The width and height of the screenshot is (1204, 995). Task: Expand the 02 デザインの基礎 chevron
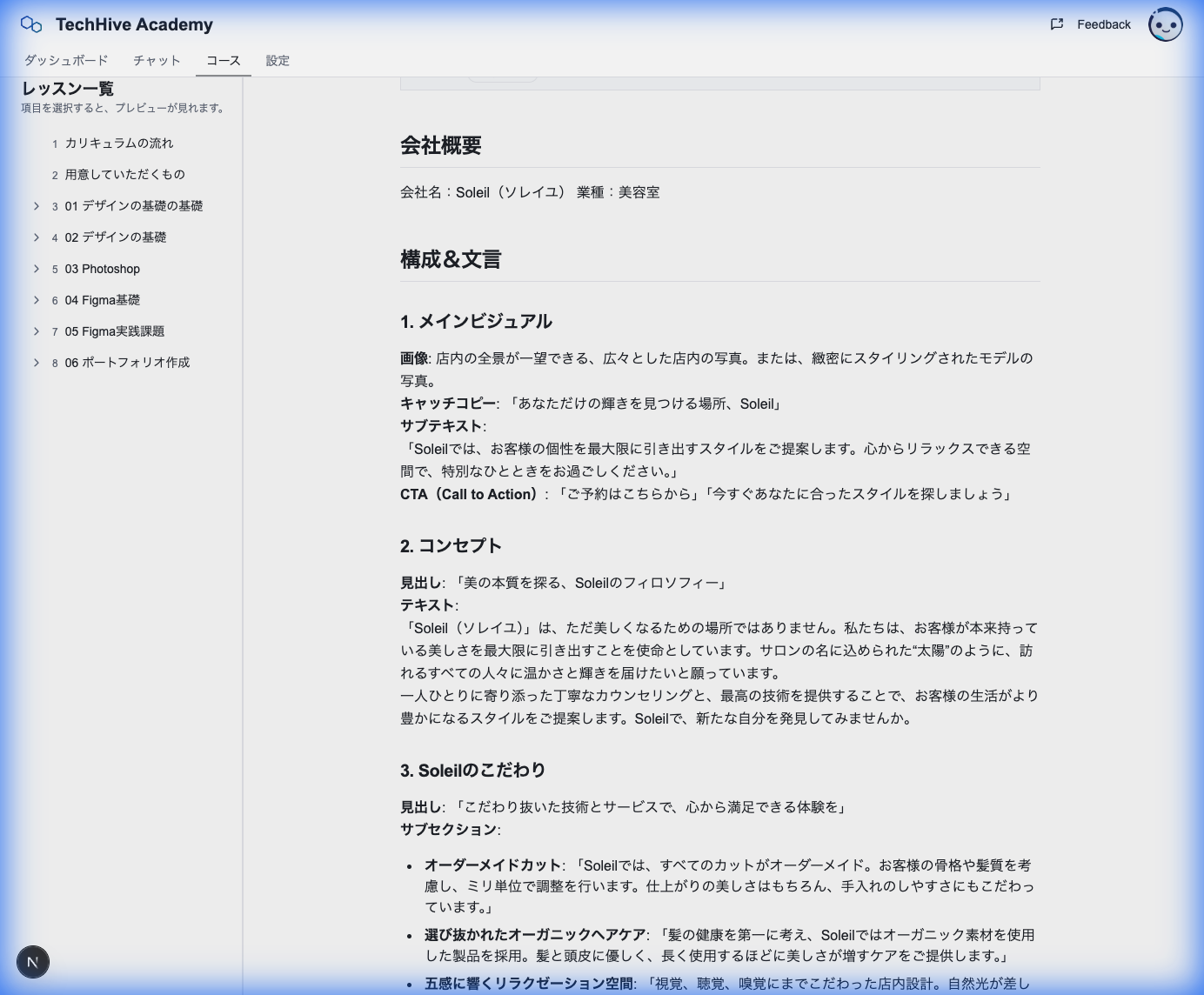[x=37, y=237]
